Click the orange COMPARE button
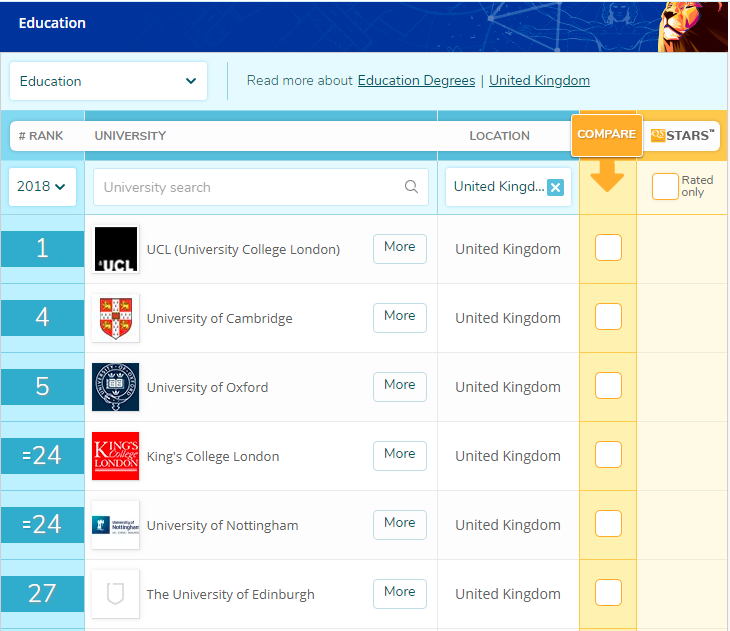The height and width of the screenshot is (631, 730). pyautogui.click(x=606, y=135)
